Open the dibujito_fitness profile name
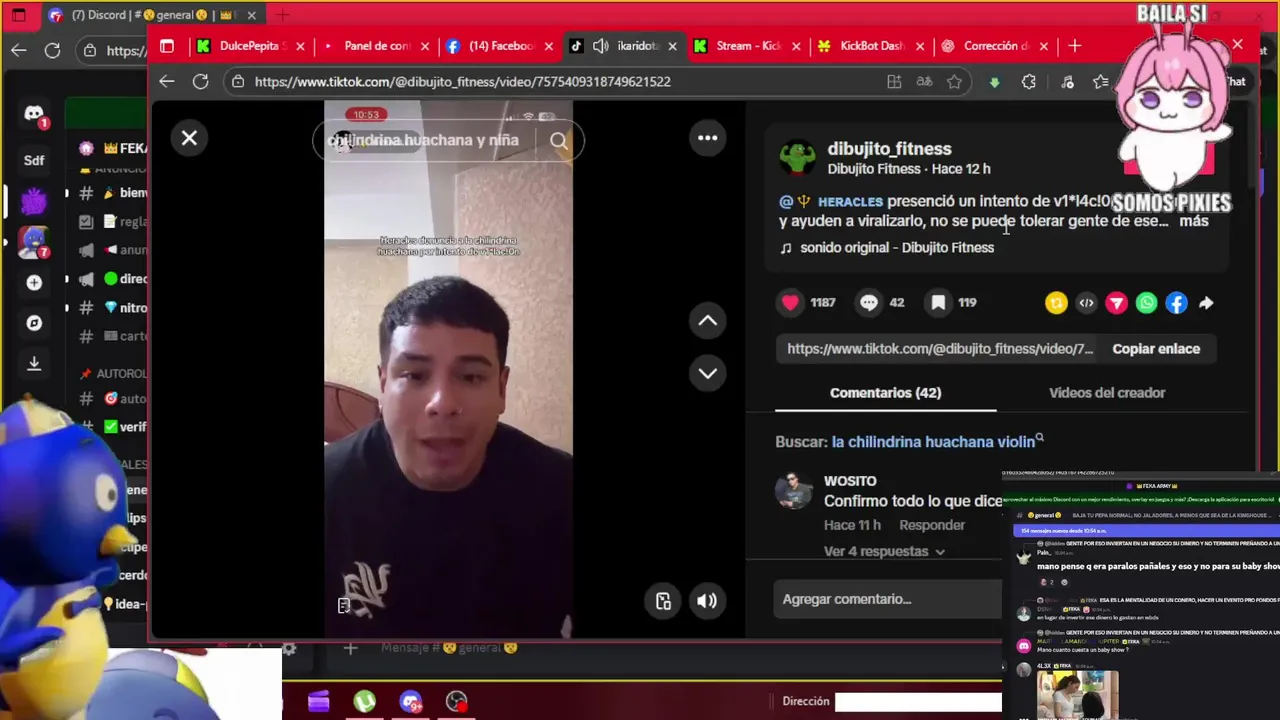 [x=889, y=148]
